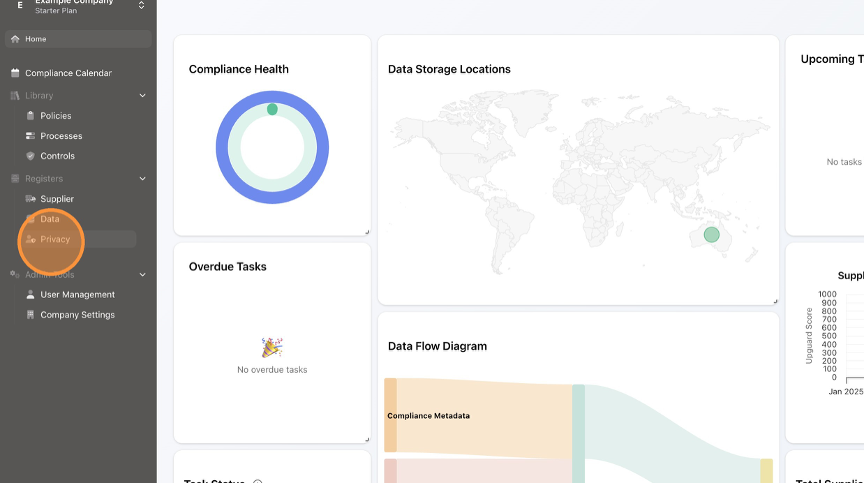Click the Processes icon in Library

coord(30,136)
